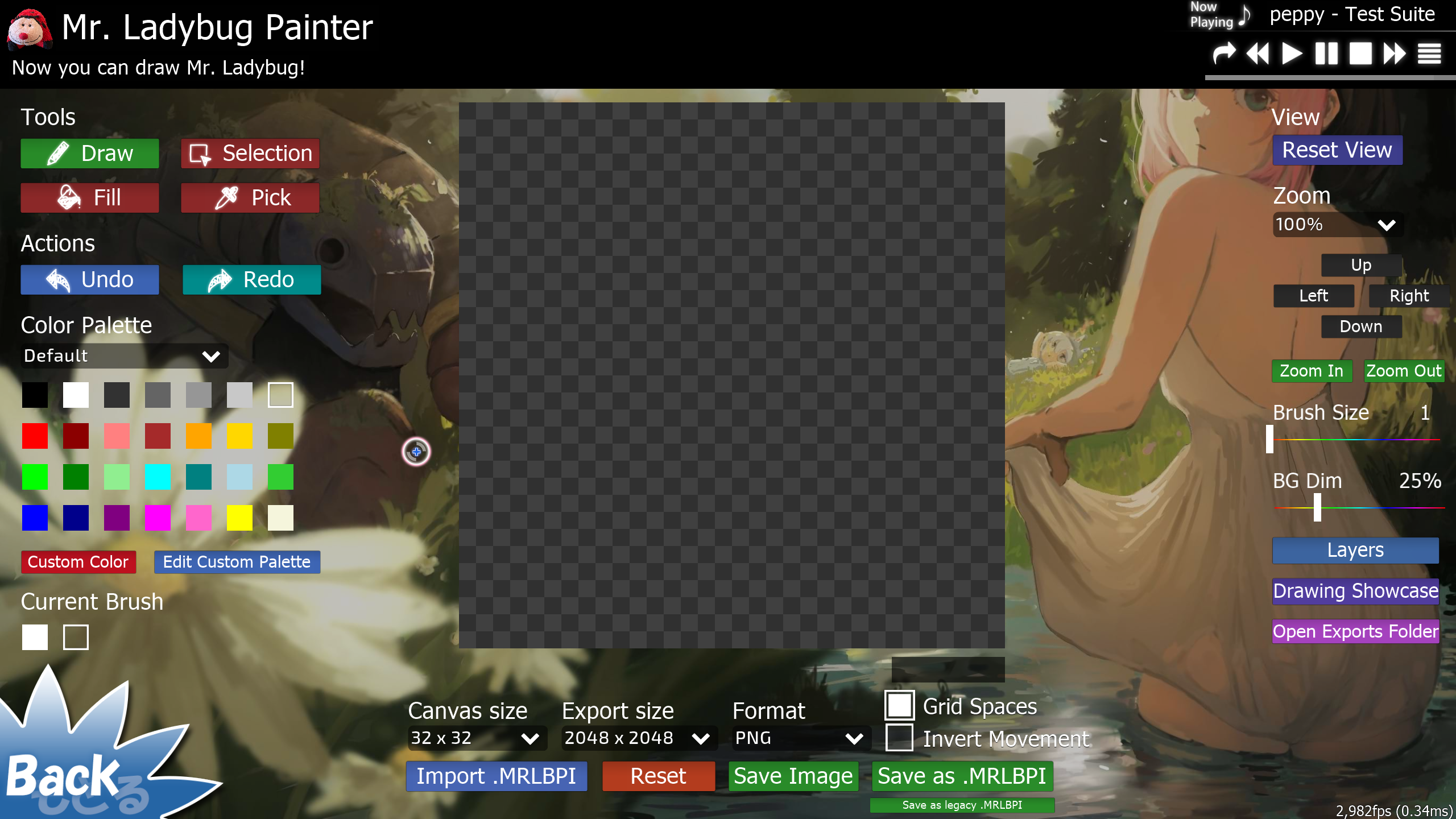The image size is (1456, 819).
Task: Open the Format PNG dropdown
Action: click(x=801, y=738)
